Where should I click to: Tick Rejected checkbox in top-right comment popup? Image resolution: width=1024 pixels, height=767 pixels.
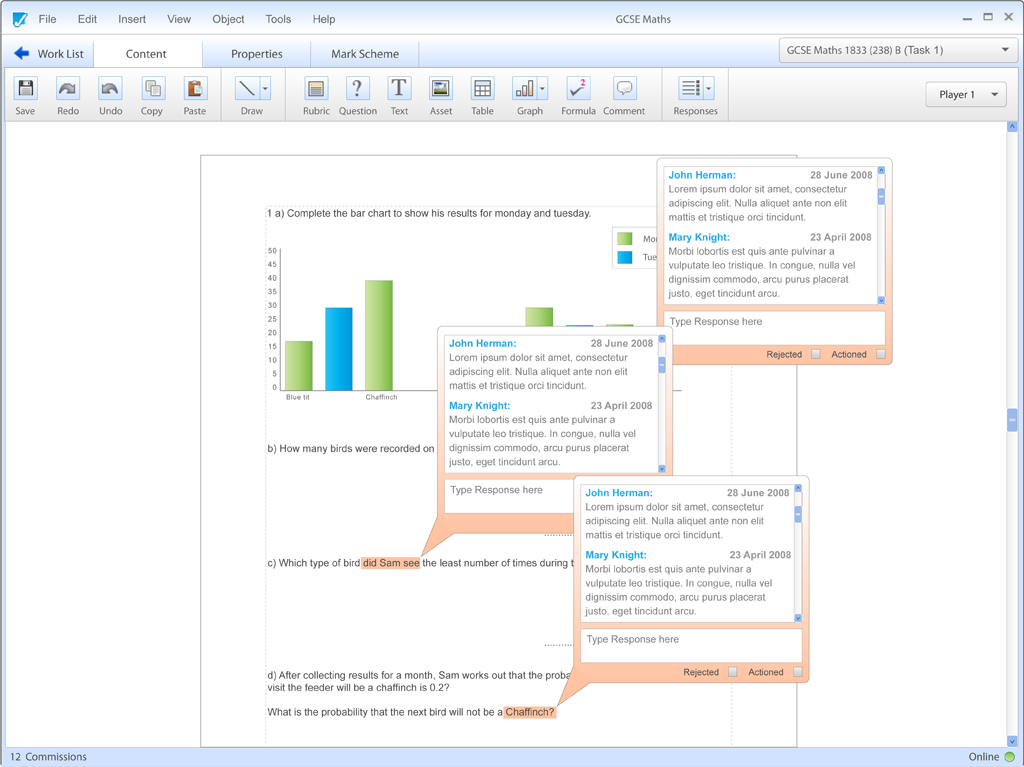(x=816, y=354)
